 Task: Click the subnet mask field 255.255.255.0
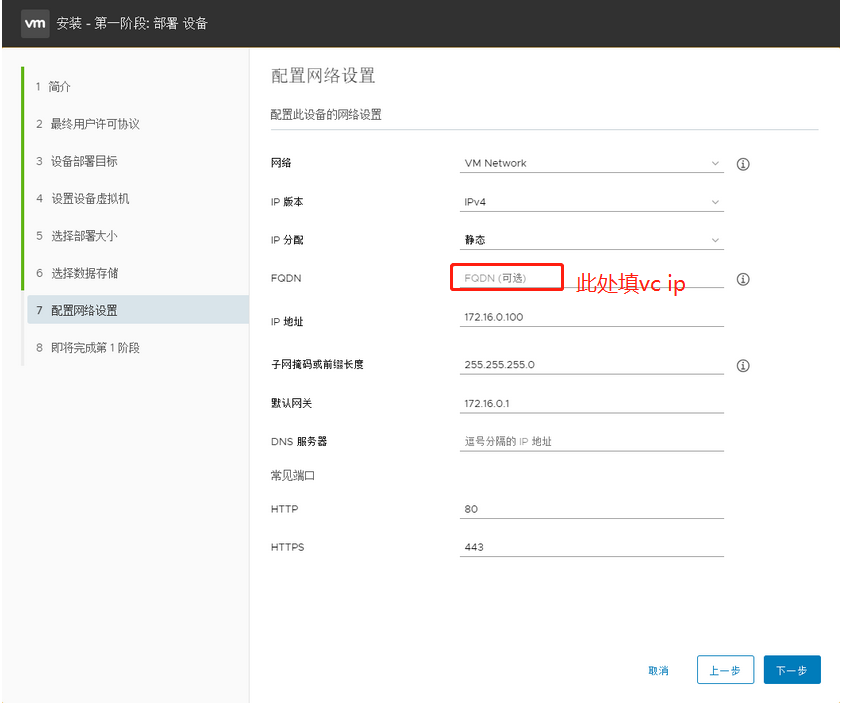(x=591, y=365)
